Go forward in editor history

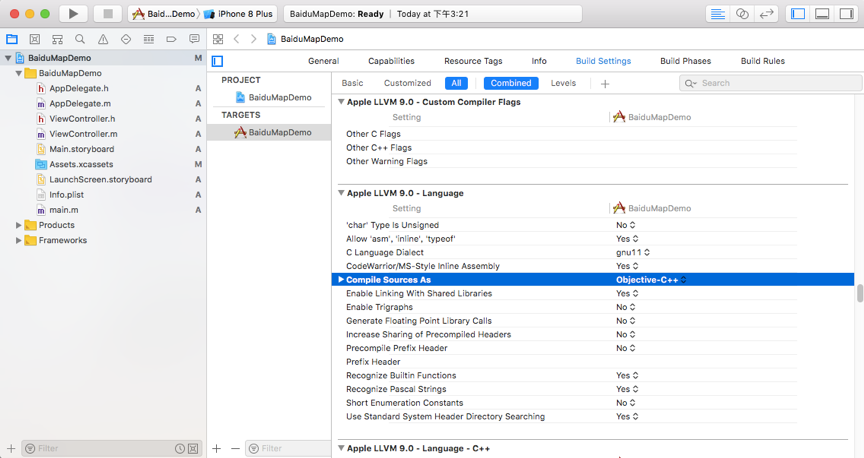(x=253, y=39)
